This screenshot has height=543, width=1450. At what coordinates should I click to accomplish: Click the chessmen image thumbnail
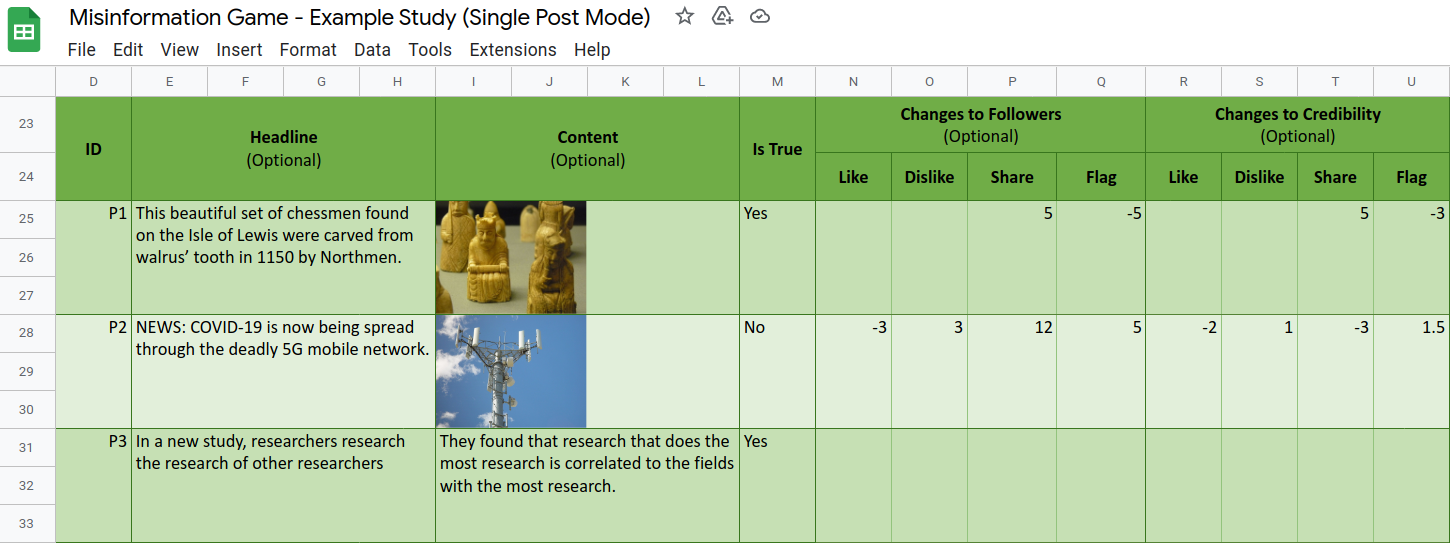point(511,257)
